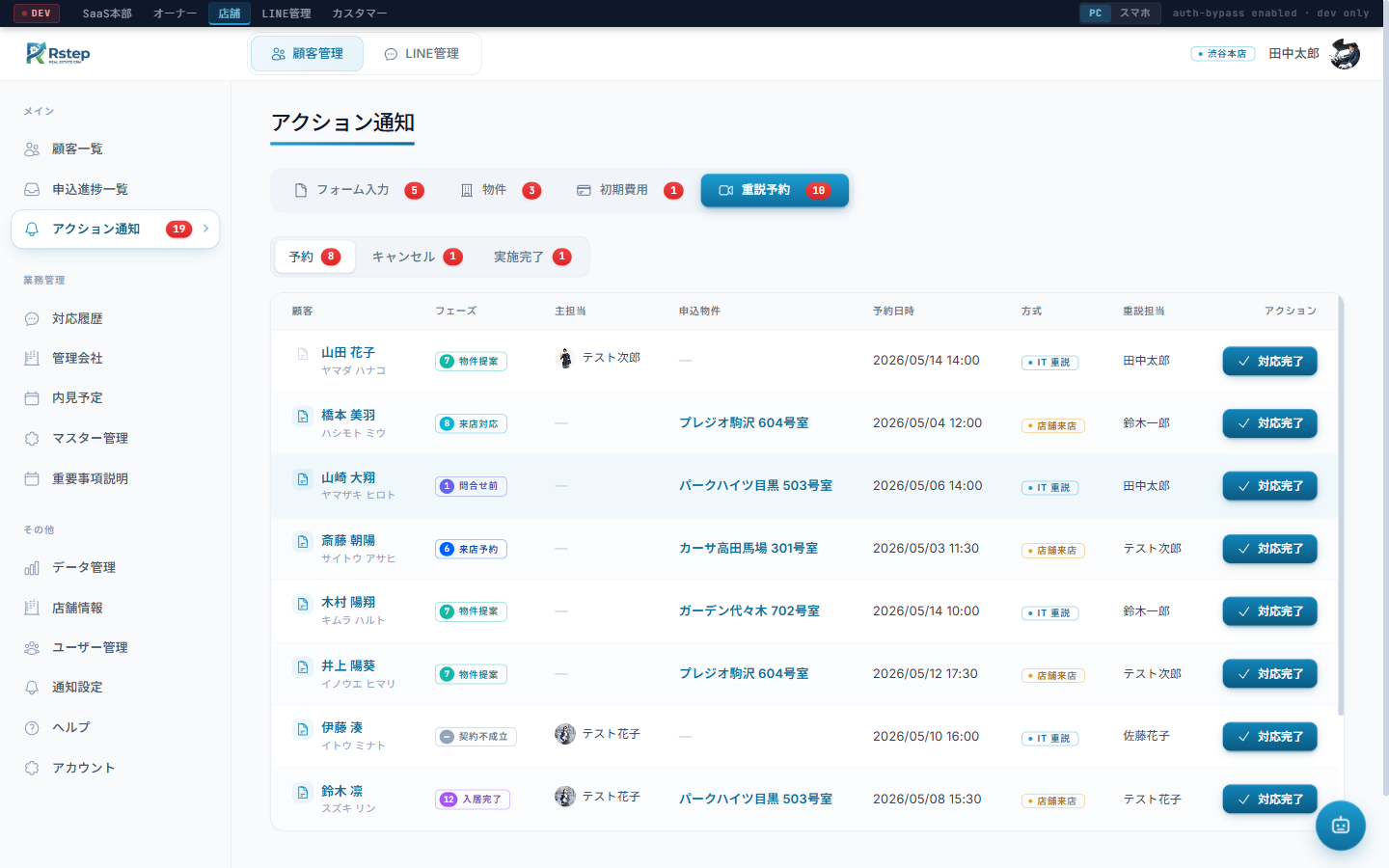Open アカウント in the sidebar

click(116, 768)
